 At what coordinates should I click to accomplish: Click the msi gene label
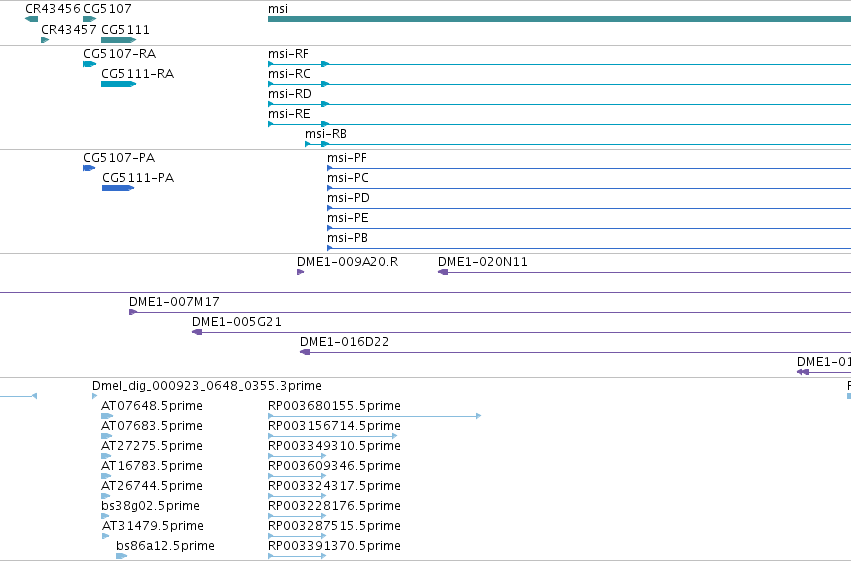278,9
